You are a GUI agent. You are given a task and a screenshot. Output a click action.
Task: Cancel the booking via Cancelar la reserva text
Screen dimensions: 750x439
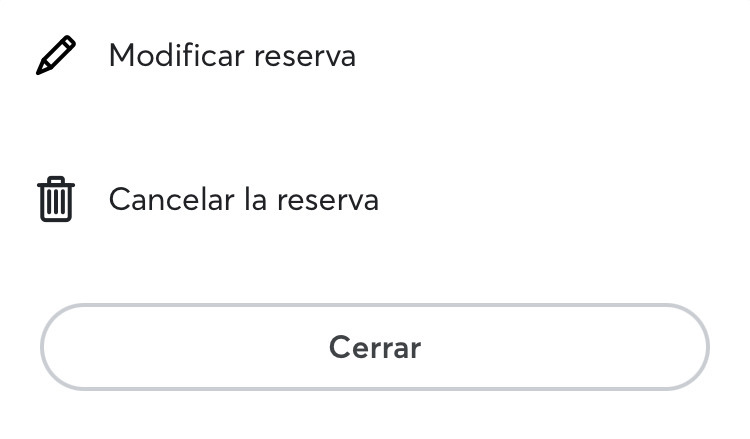click(243, 199)
